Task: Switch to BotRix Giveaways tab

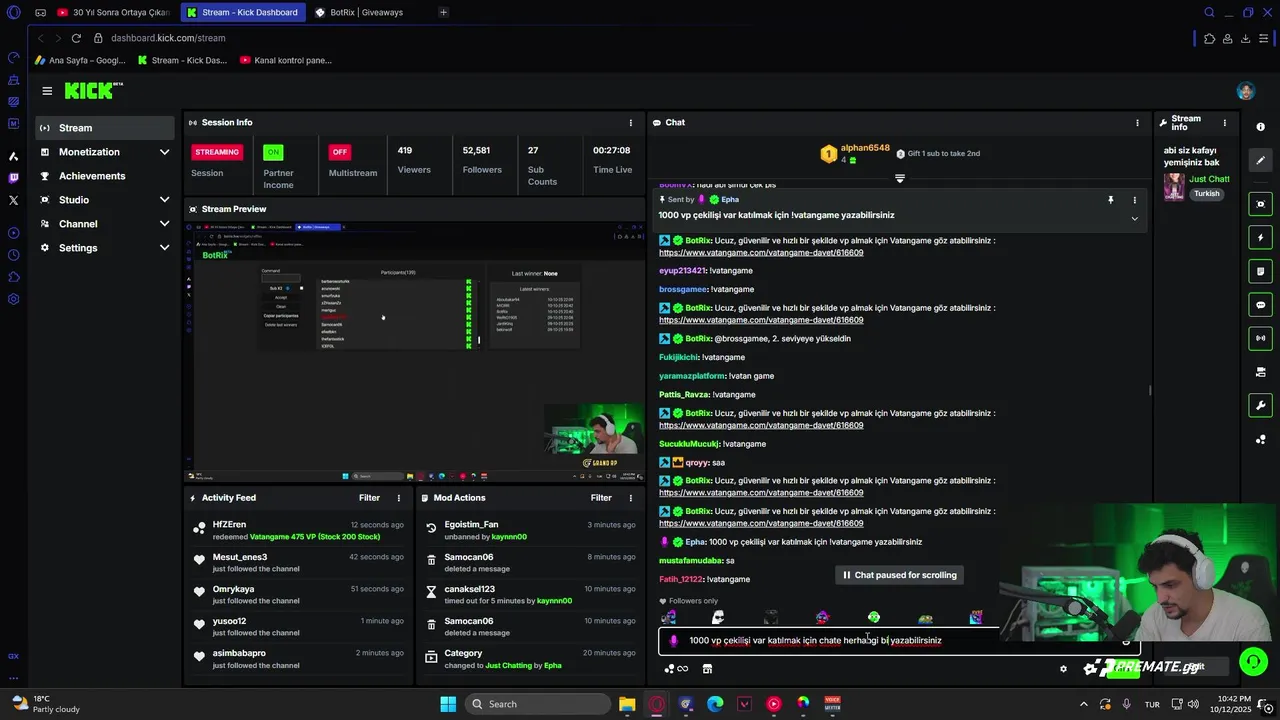Action: coord(367,12)
